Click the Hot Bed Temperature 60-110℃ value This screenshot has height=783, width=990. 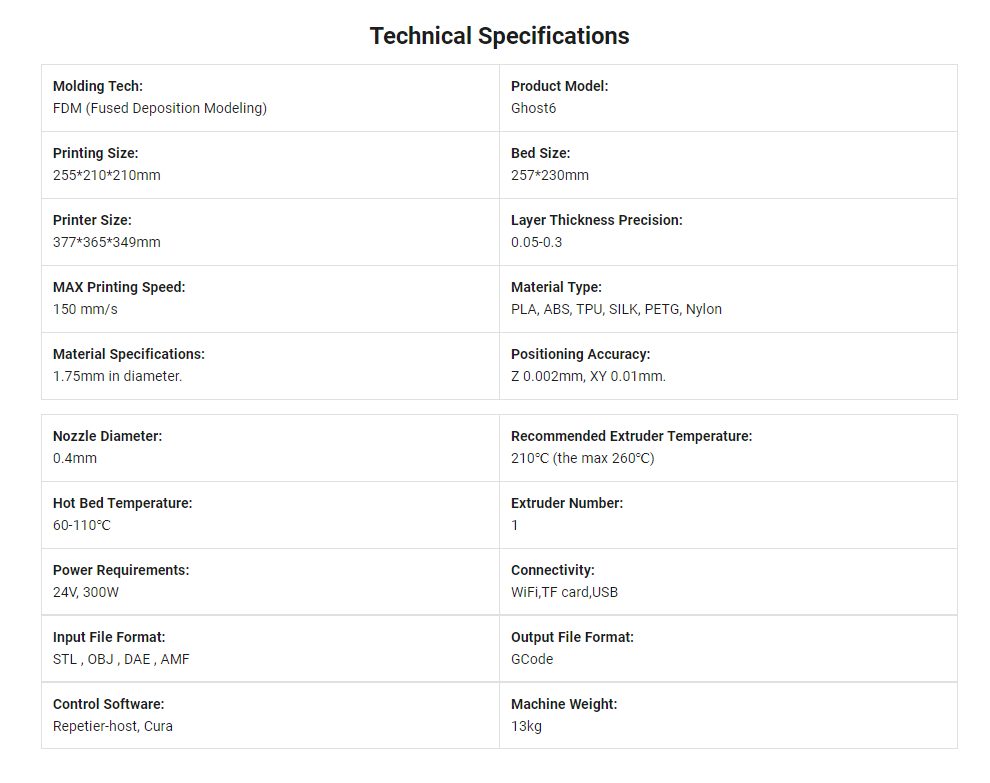pos(82,525)
